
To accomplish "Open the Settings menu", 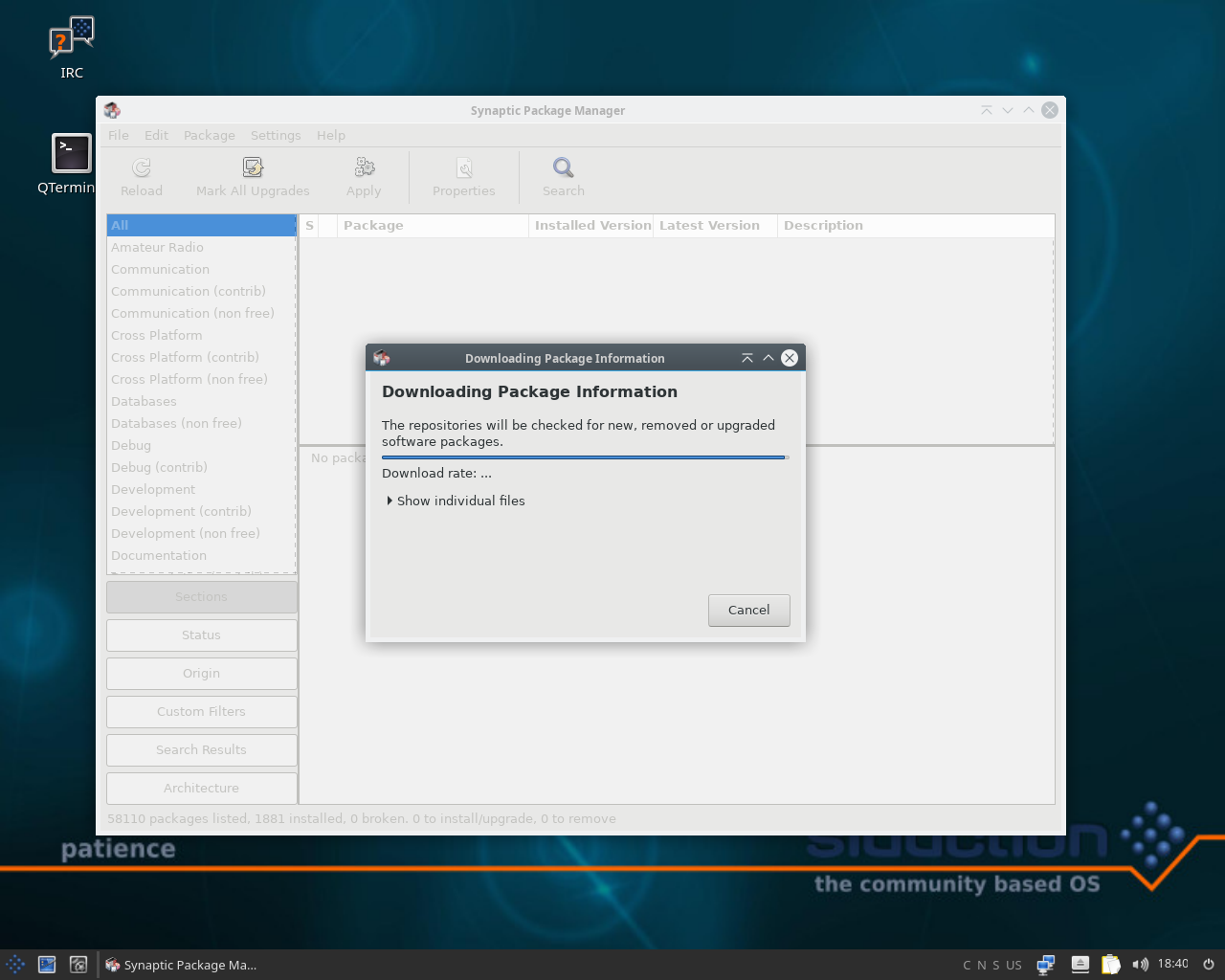I will pos(276,135).
